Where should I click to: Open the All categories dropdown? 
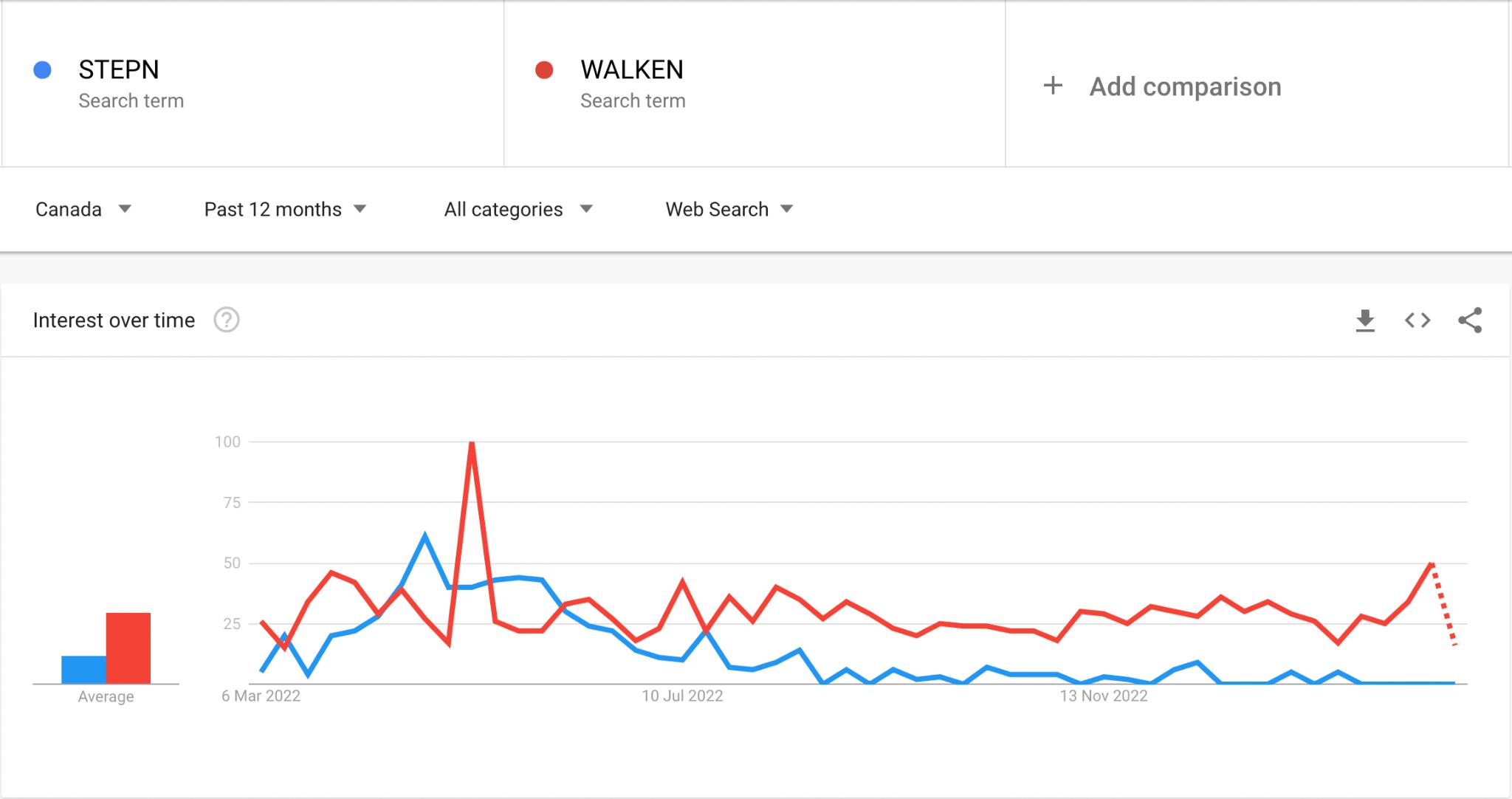pos(518,210)
